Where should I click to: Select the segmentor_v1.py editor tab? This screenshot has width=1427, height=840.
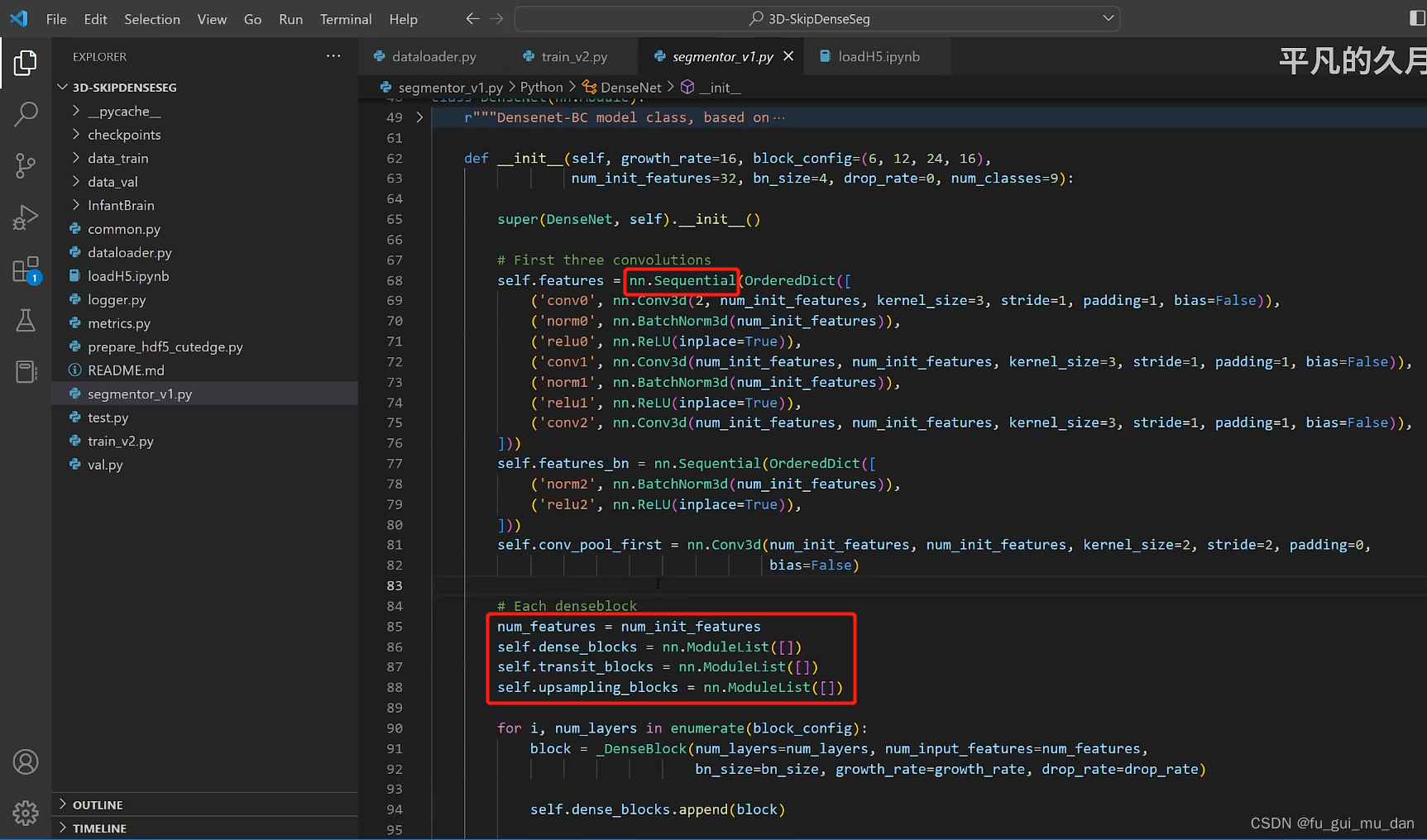point(722,56)
